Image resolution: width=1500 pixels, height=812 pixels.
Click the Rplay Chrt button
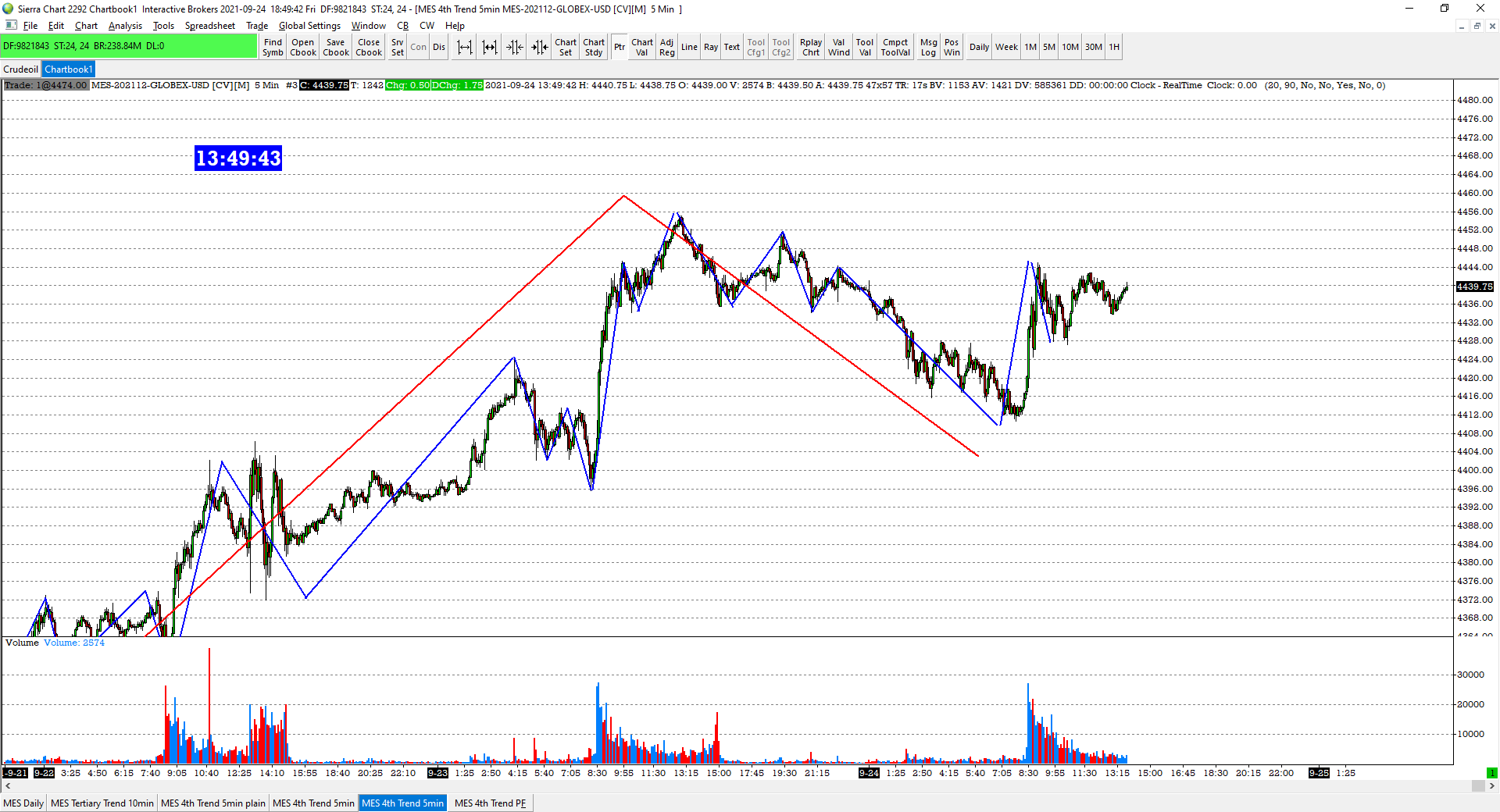coord(811,48)
